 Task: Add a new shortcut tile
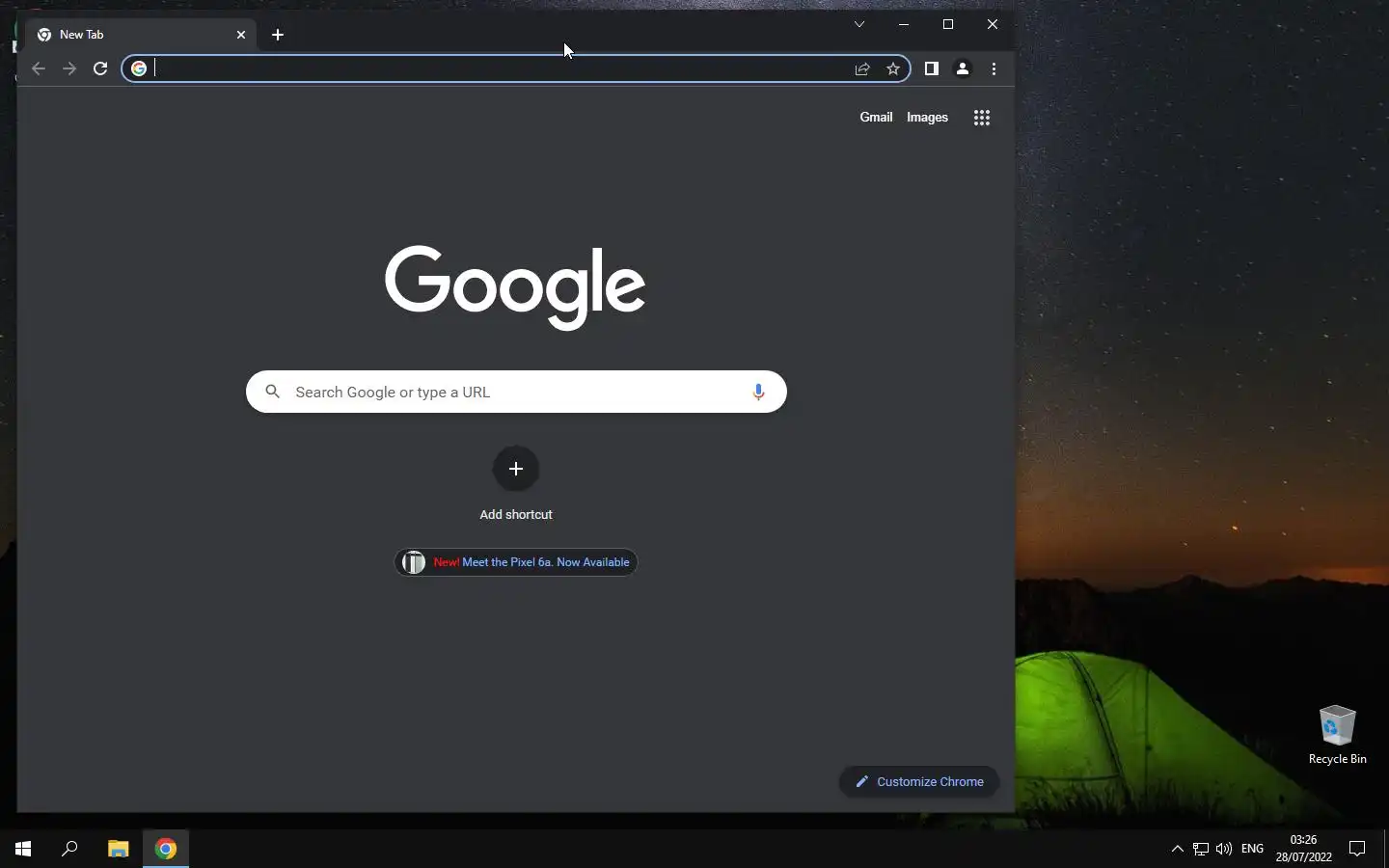pyautogui.click(x=516, y=469)
